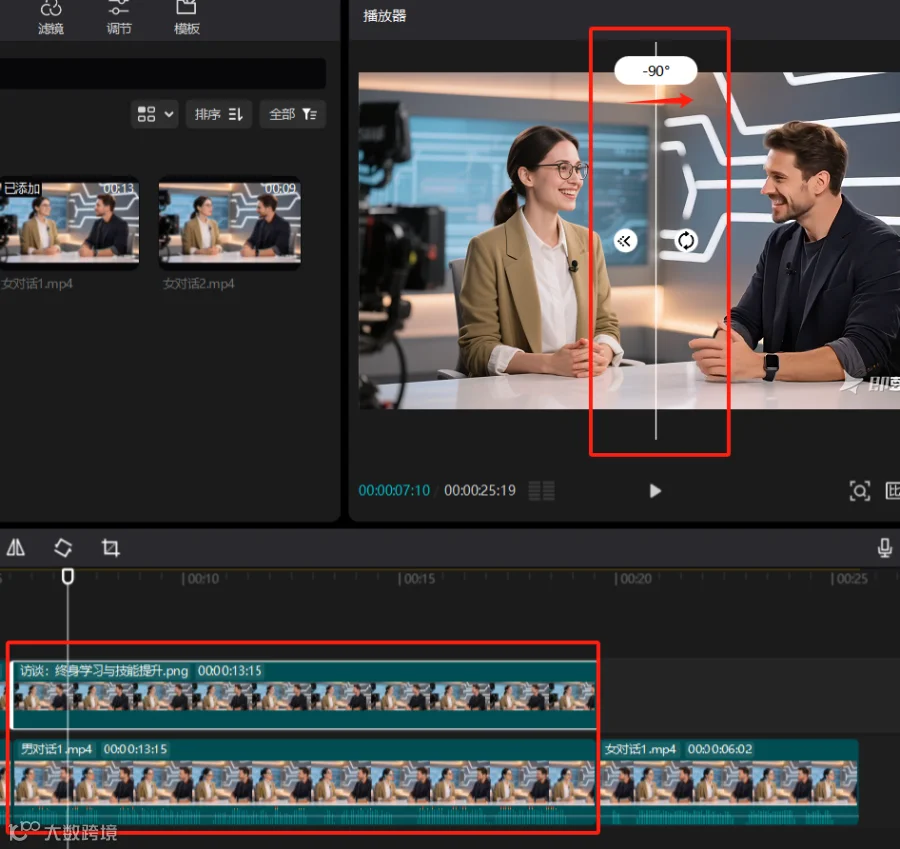Select the 女对话2.mp4 media thumbnail

click(229, 223)
